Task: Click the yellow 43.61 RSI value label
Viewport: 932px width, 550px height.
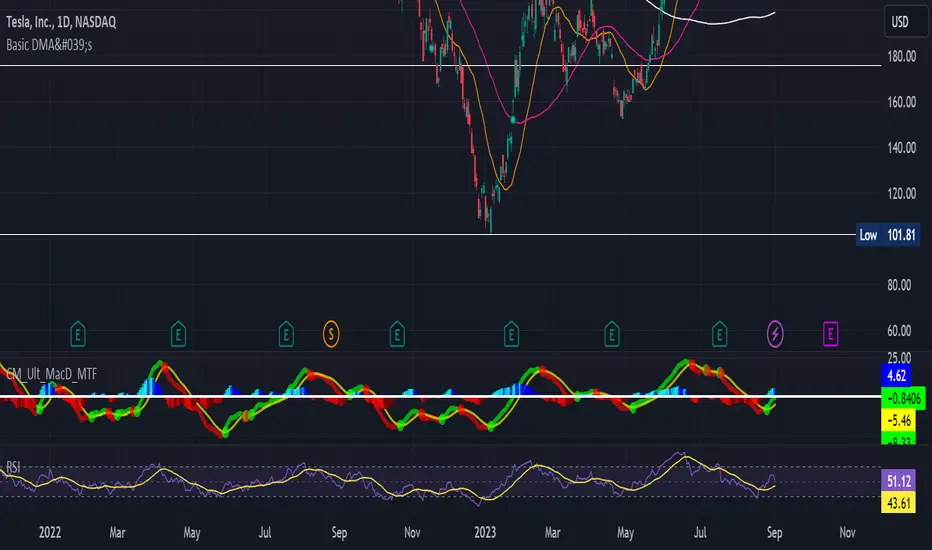Action: (899, 502)
